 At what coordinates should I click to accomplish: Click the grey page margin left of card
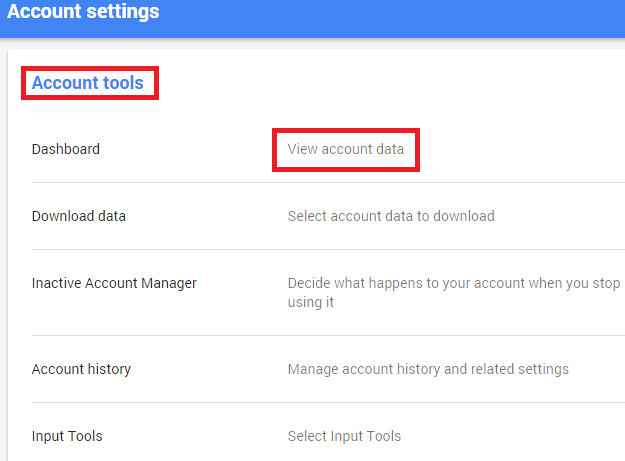point(4,255)
